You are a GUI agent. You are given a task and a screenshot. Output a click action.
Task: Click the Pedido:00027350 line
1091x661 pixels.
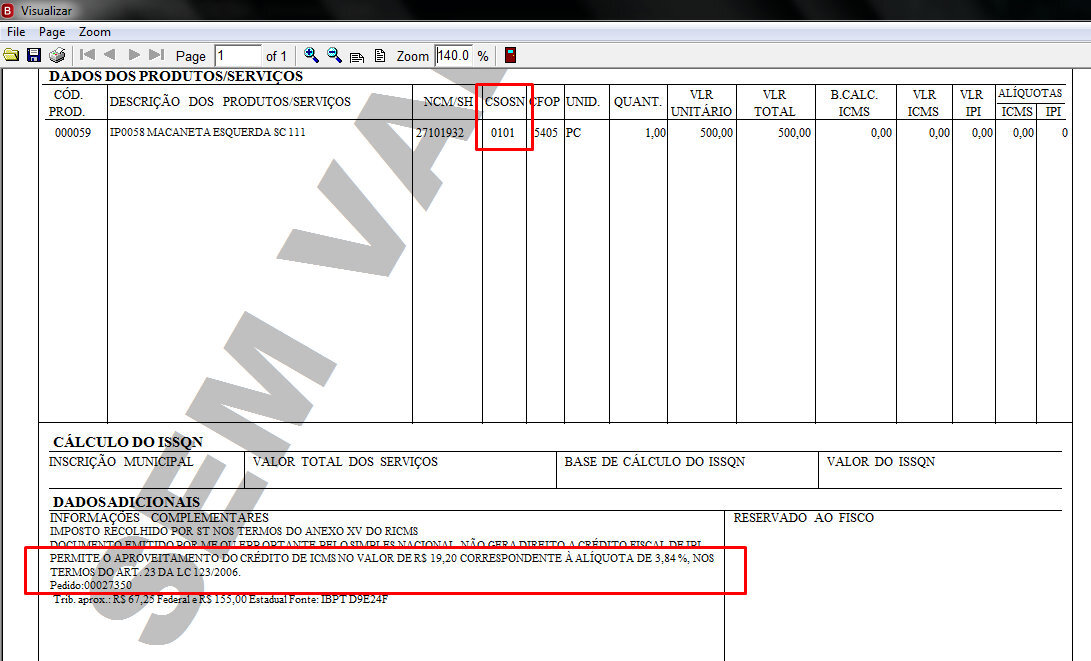tap(90, 586)
